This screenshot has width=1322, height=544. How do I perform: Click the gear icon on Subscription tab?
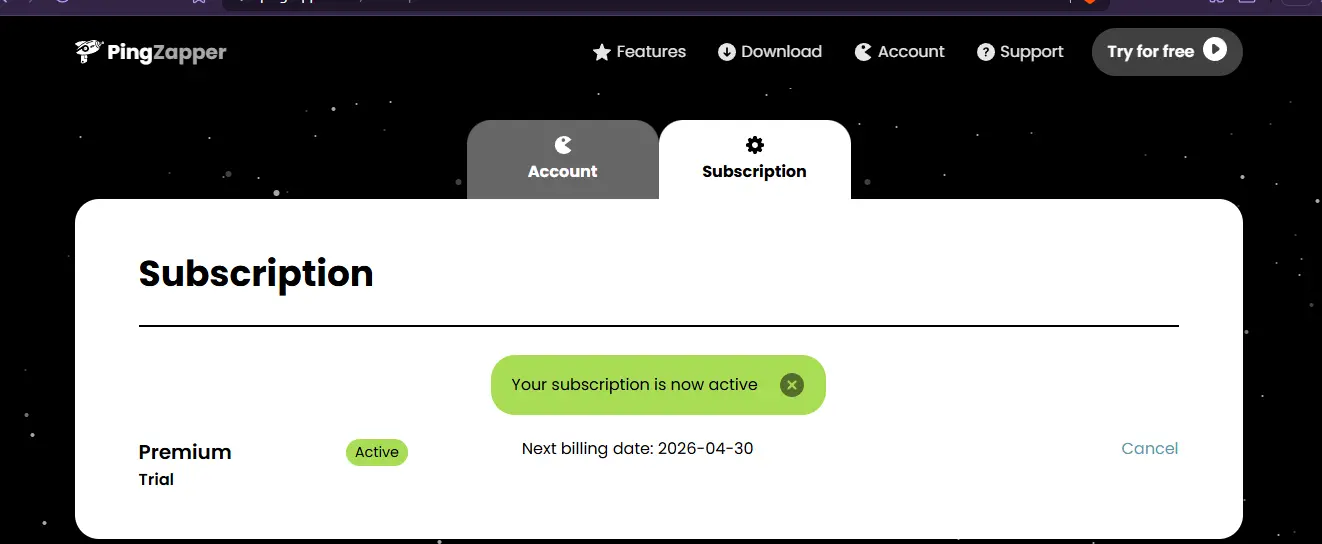click(755, 145)
